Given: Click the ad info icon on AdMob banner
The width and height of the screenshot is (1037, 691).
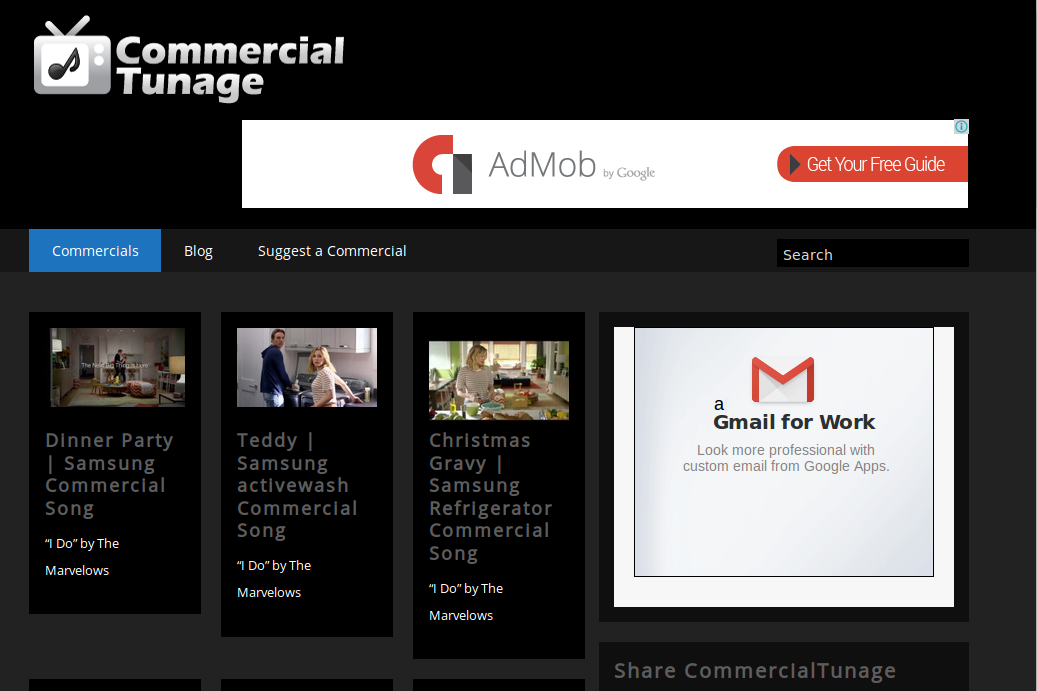Looking at the screenshot, I should 961,126.
